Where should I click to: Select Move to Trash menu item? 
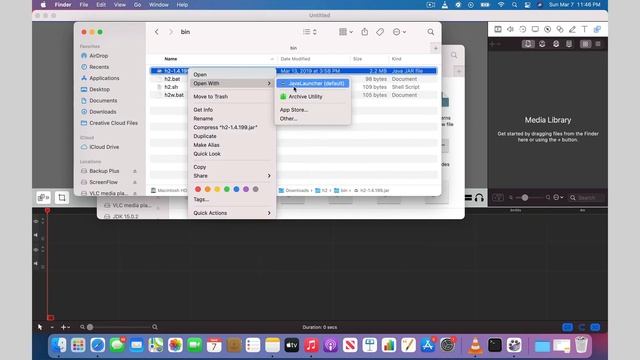pyautogui.click(x=211, y=97)
